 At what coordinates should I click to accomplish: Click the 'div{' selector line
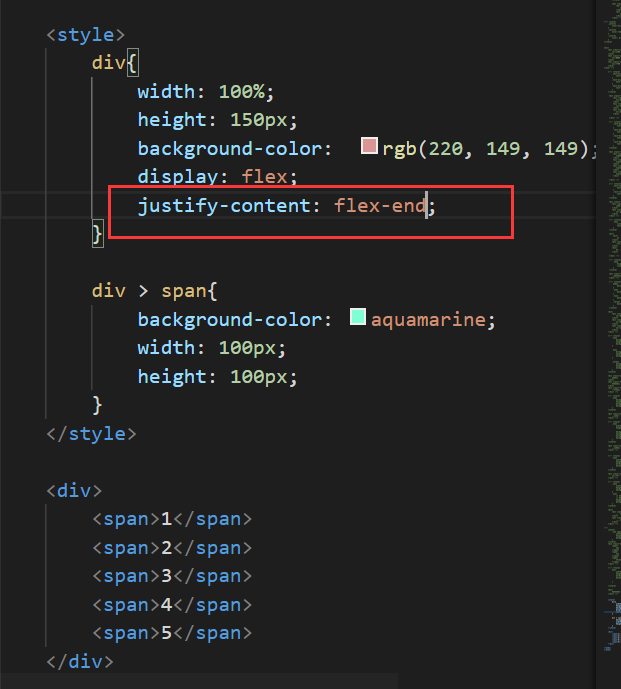tap(115, 63)
